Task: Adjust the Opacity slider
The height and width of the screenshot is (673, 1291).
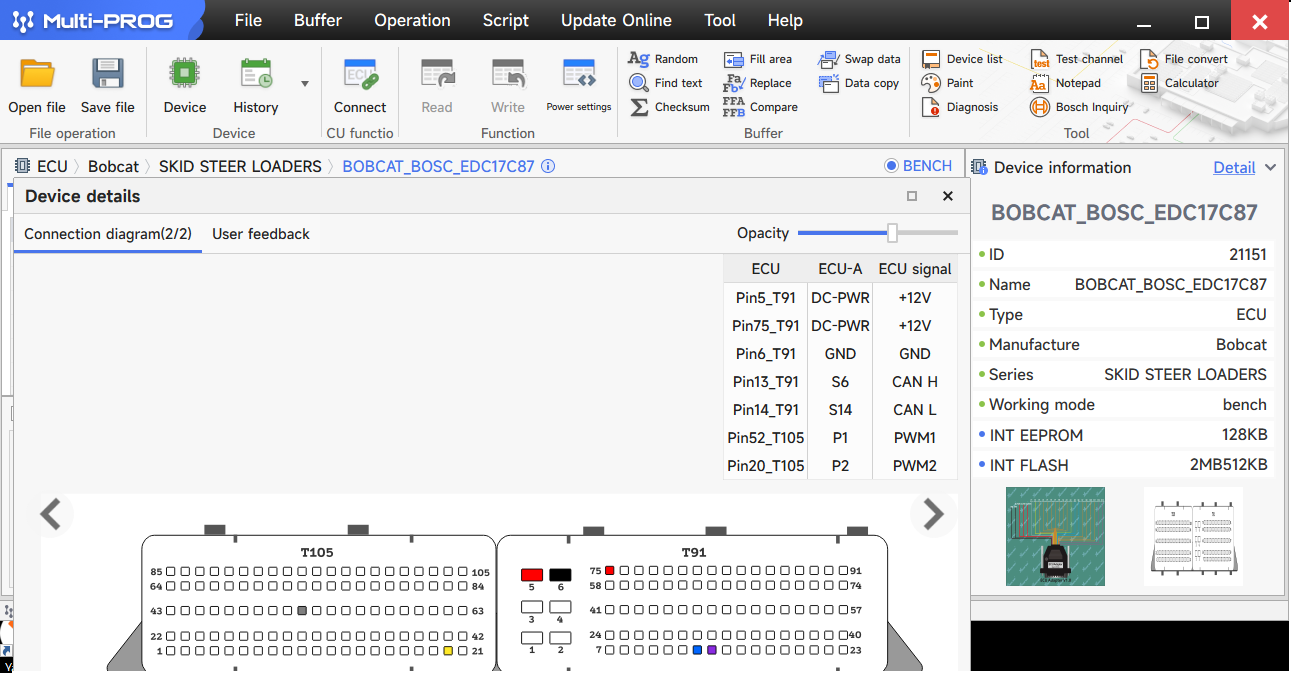Action: click(x=892, y=233)
